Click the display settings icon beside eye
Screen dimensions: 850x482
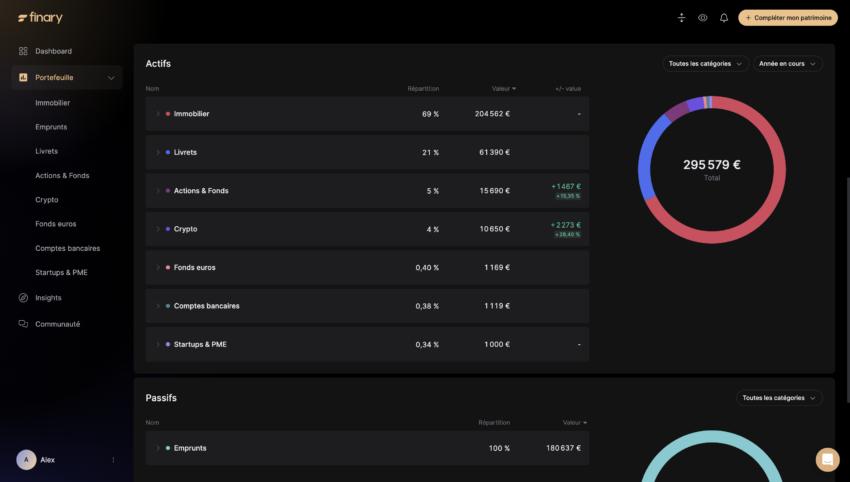coord(682,18)
